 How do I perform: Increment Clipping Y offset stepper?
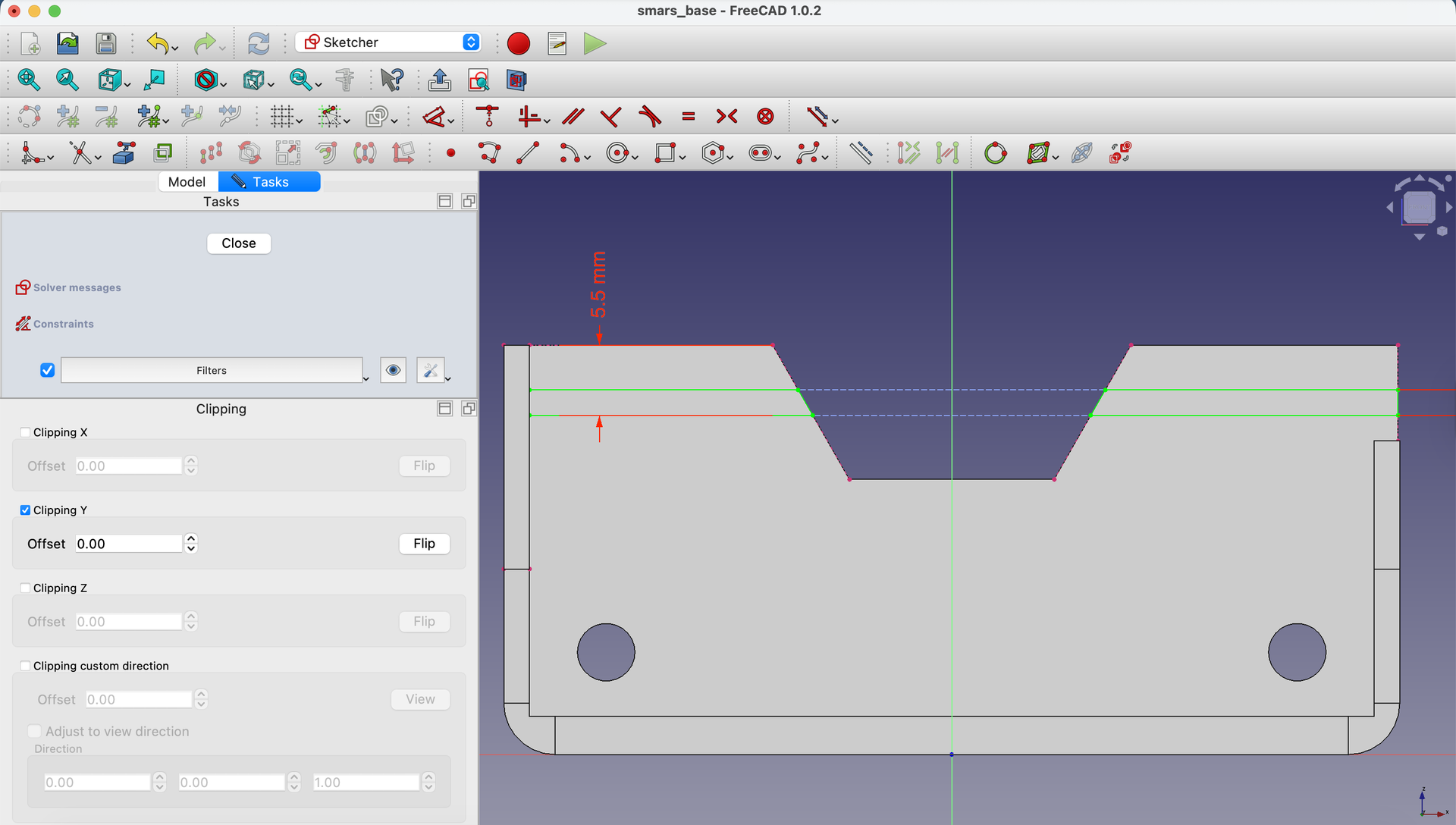(191, 538)
